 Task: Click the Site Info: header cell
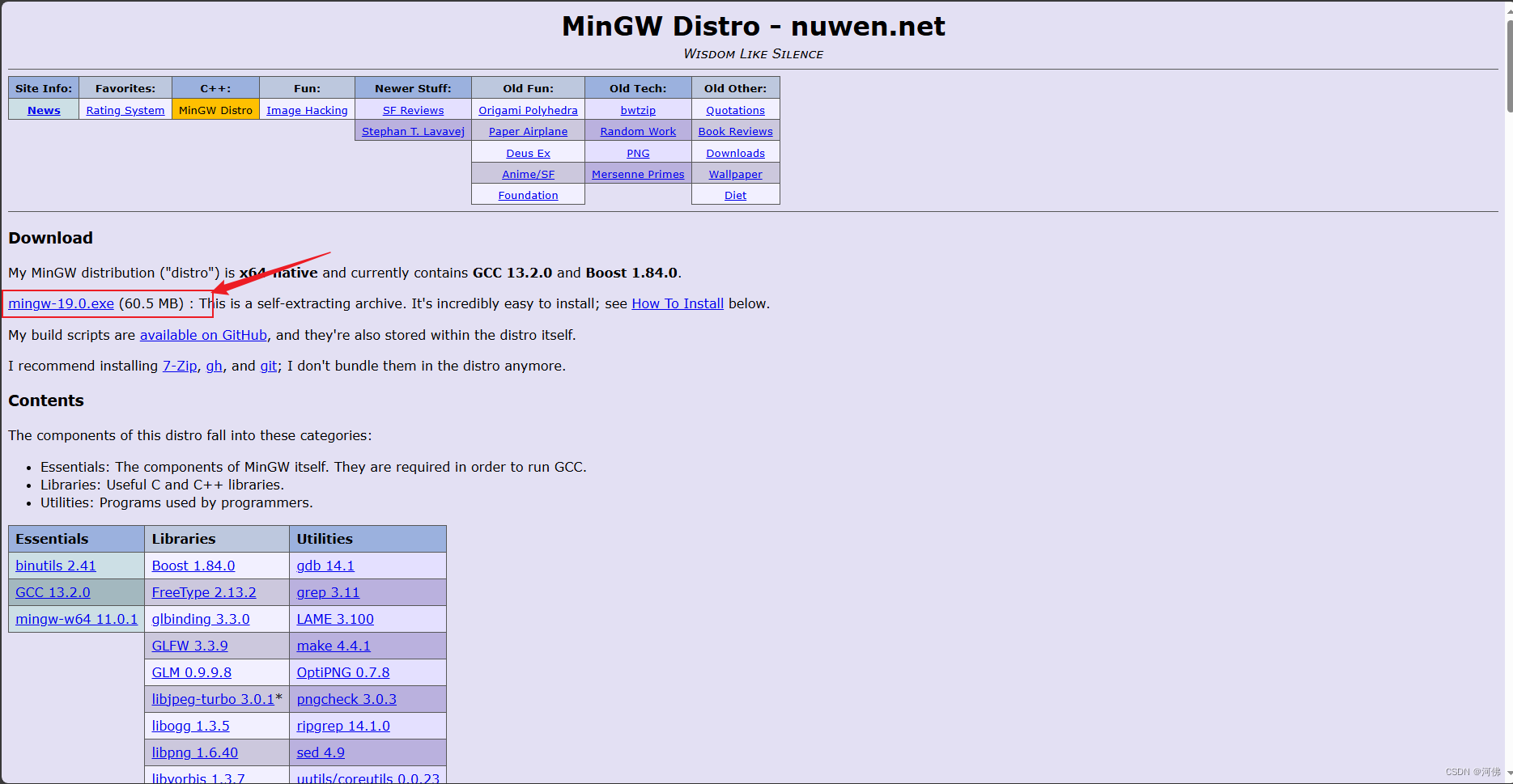coord(44,88)
